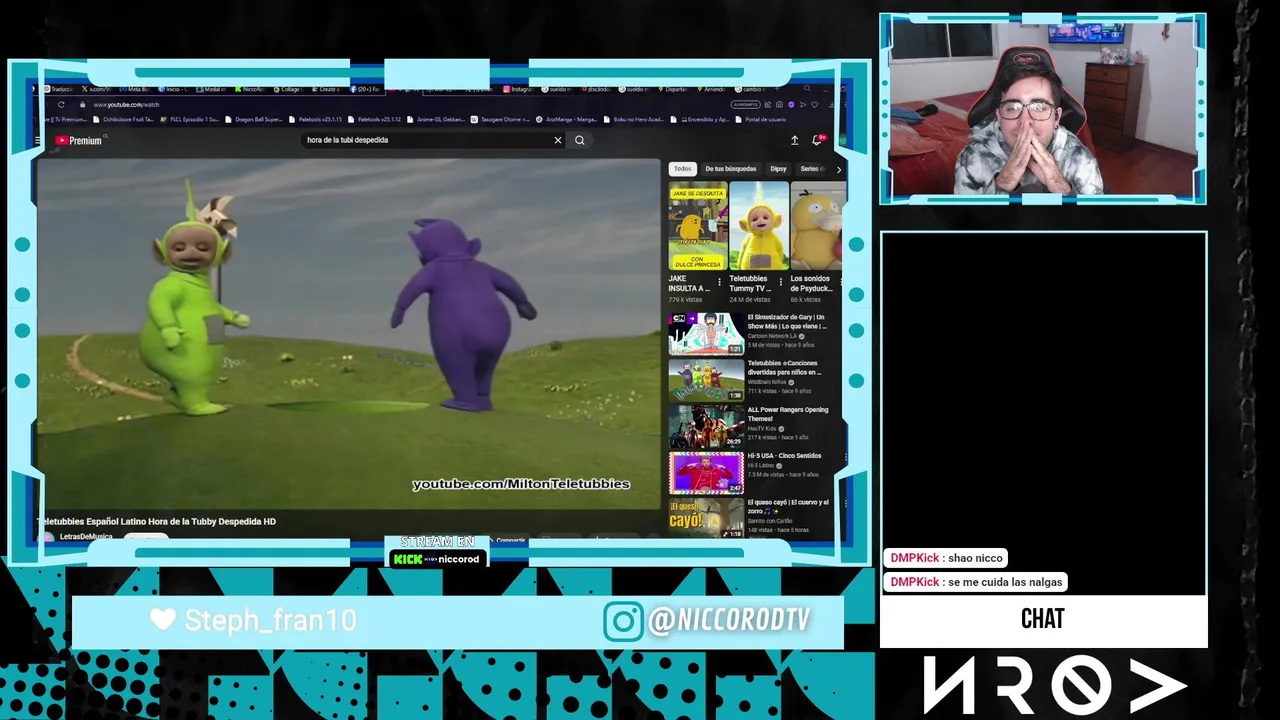Click the Instagram icon beside @NICCORODTV

point(622,621)
